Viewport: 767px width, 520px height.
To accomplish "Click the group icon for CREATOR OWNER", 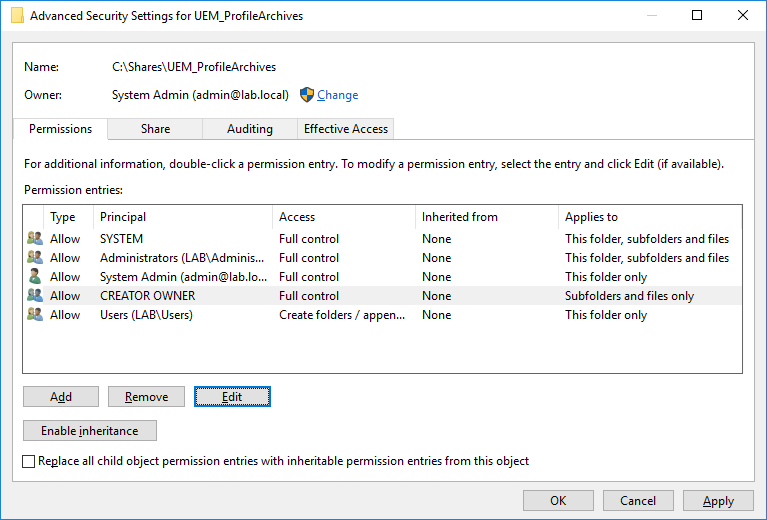I will pyautogui.click(x=35, y=296).
